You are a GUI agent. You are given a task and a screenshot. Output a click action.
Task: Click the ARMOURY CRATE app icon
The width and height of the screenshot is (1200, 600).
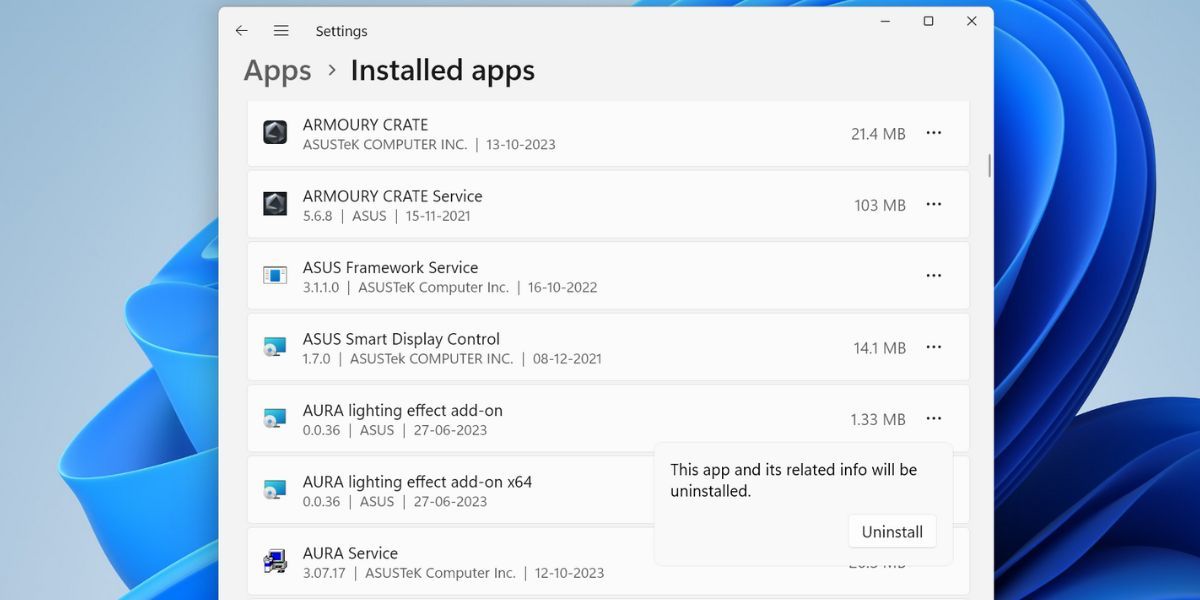coord(274,131)
